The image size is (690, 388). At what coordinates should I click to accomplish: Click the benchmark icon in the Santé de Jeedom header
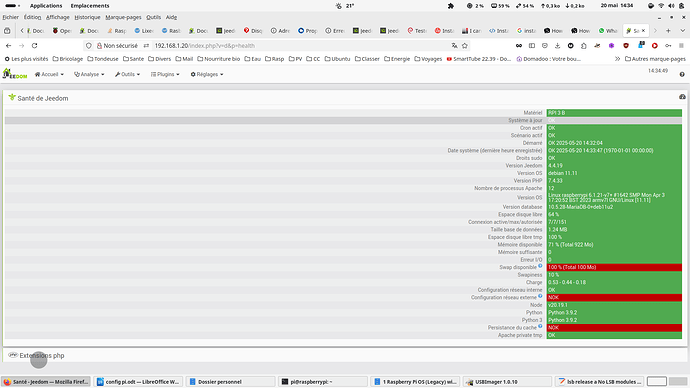(682, 97)
